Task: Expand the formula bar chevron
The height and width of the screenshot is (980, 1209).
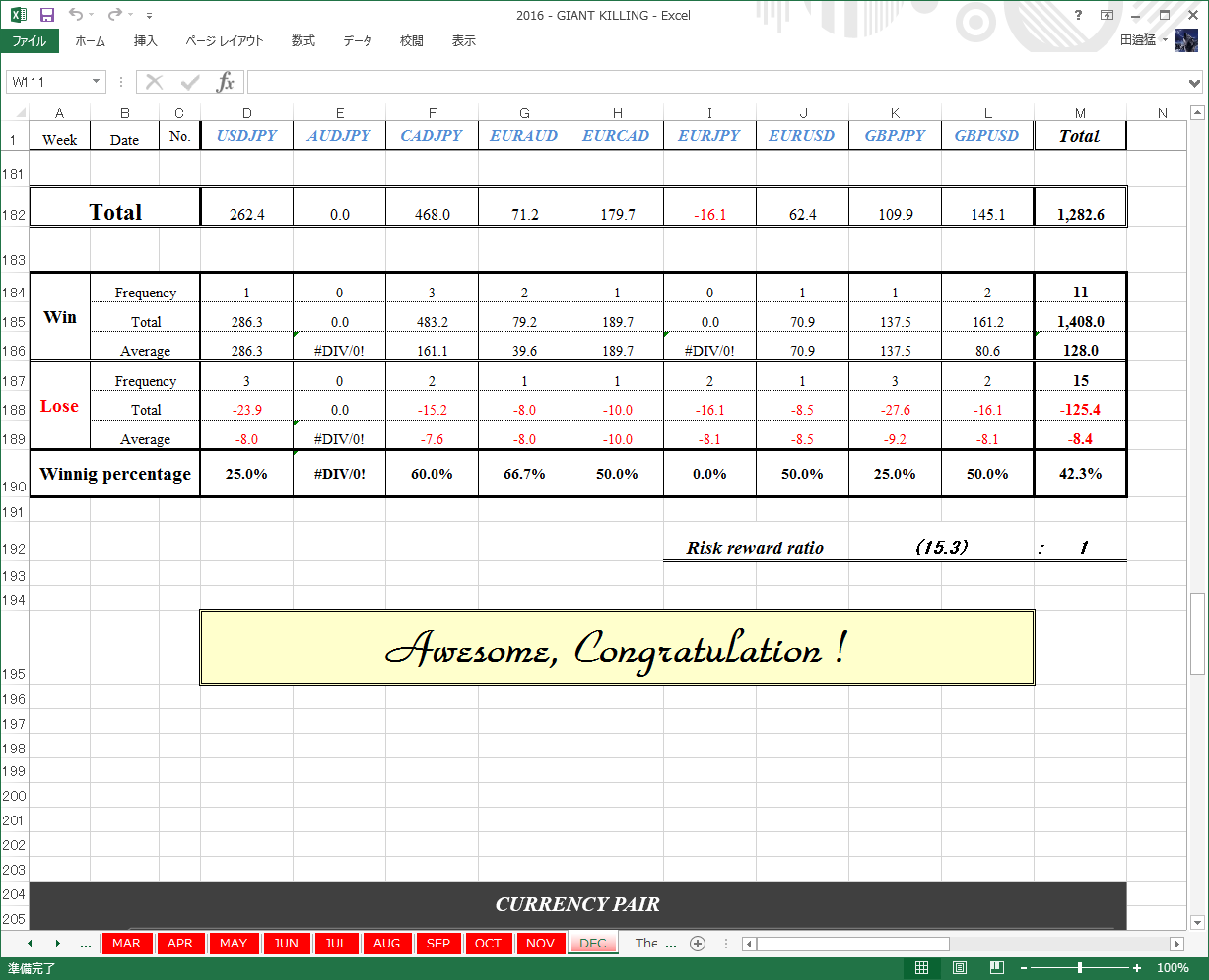Action: pos(1195,82)
